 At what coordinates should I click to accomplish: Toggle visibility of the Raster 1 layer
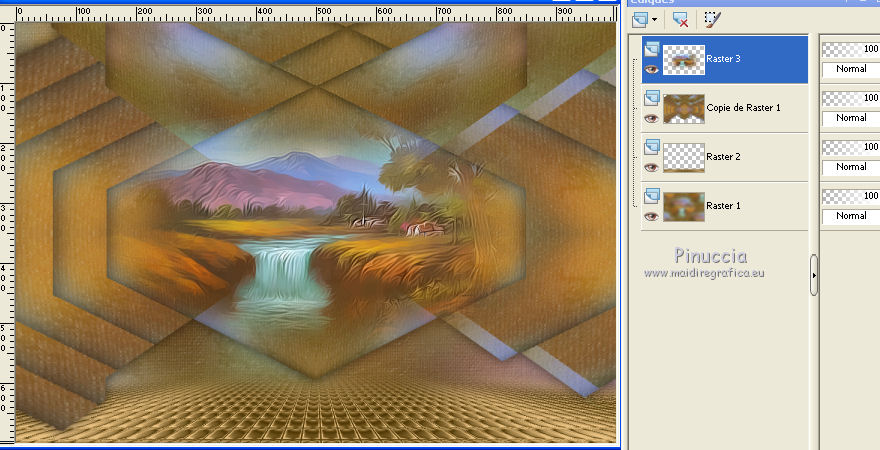click(x=652, y=216)
